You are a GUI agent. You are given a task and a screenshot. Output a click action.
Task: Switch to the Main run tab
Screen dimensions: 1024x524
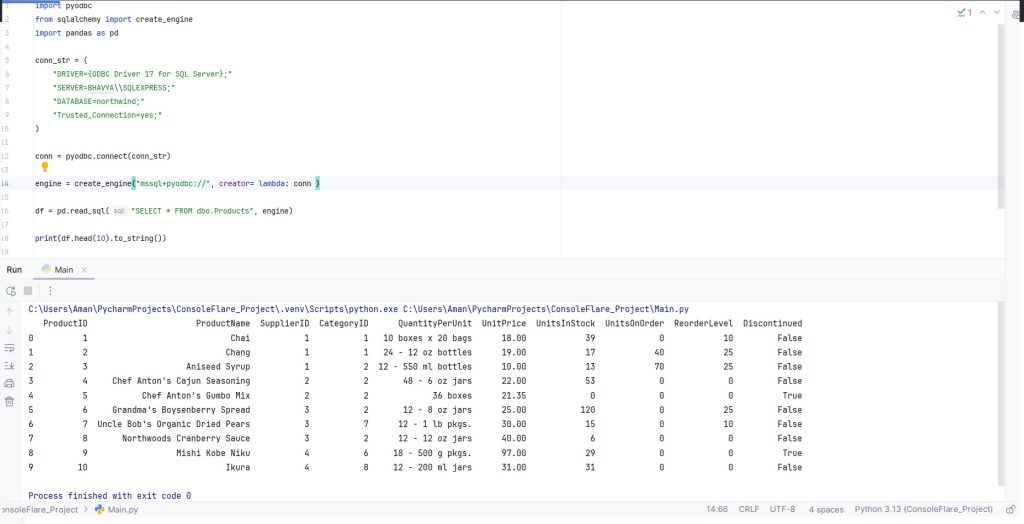[64, 270]
